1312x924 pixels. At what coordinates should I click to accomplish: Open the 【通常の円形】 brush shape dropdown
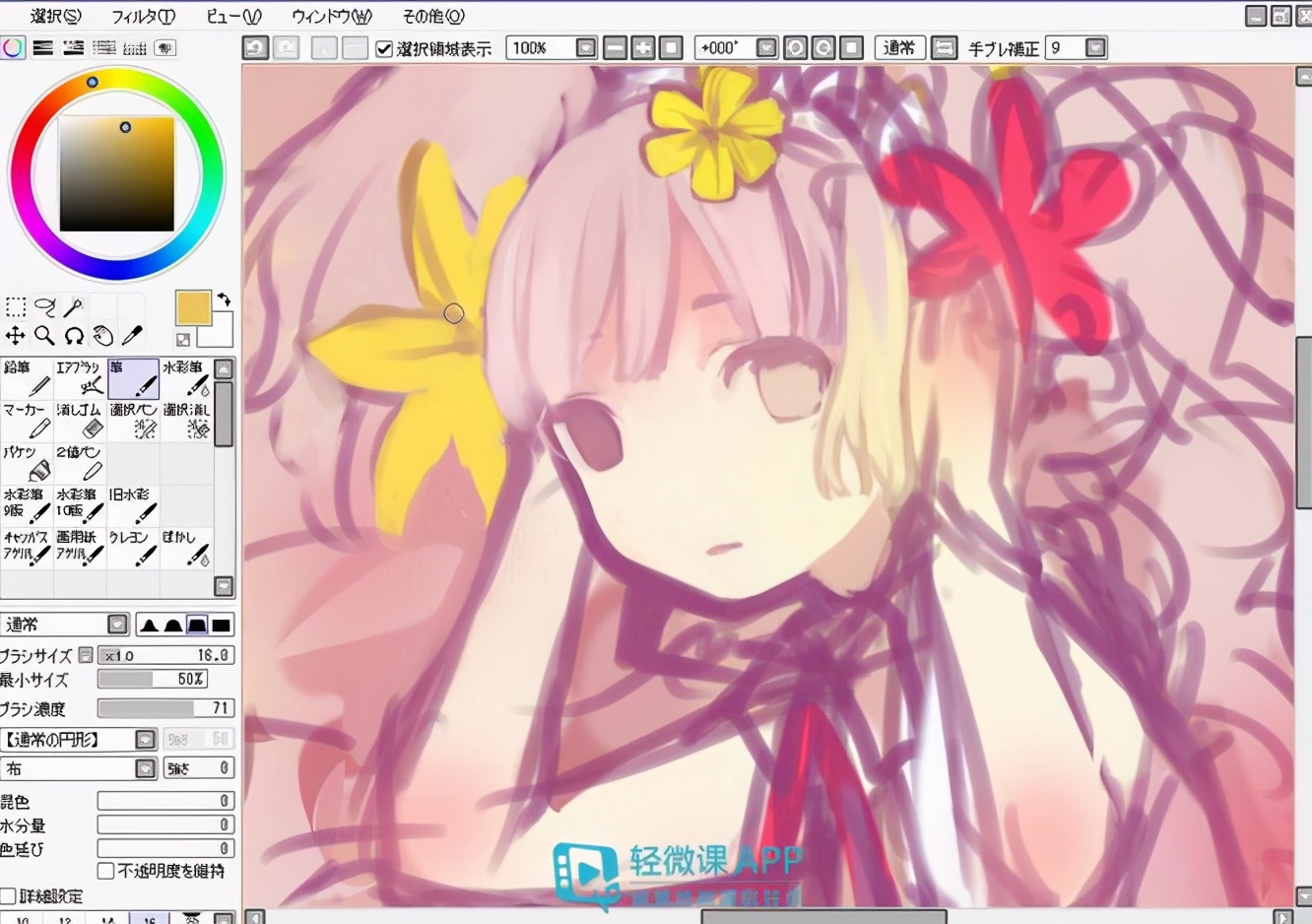[x=146, y=739]
